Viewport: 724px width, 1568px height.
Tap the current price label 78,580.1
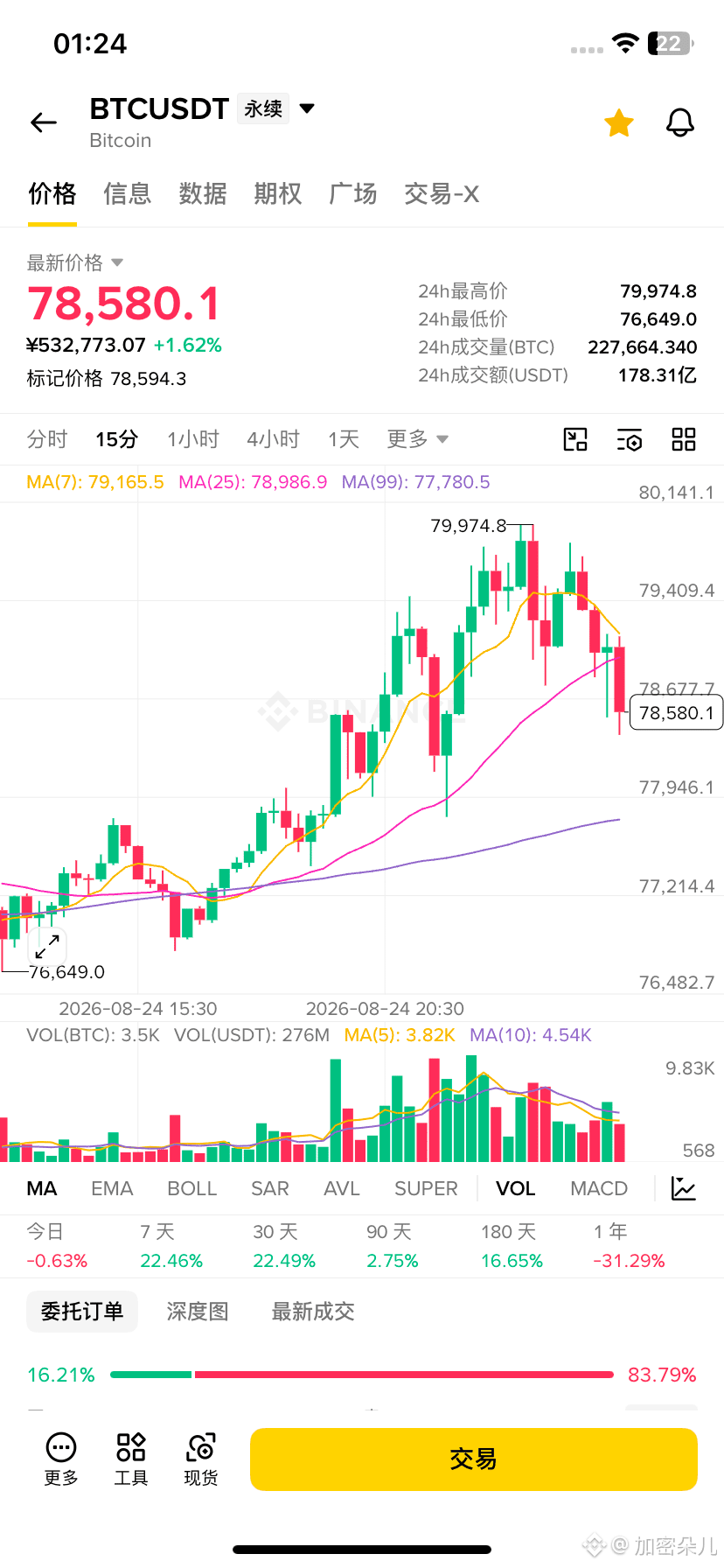coord(676,713)
